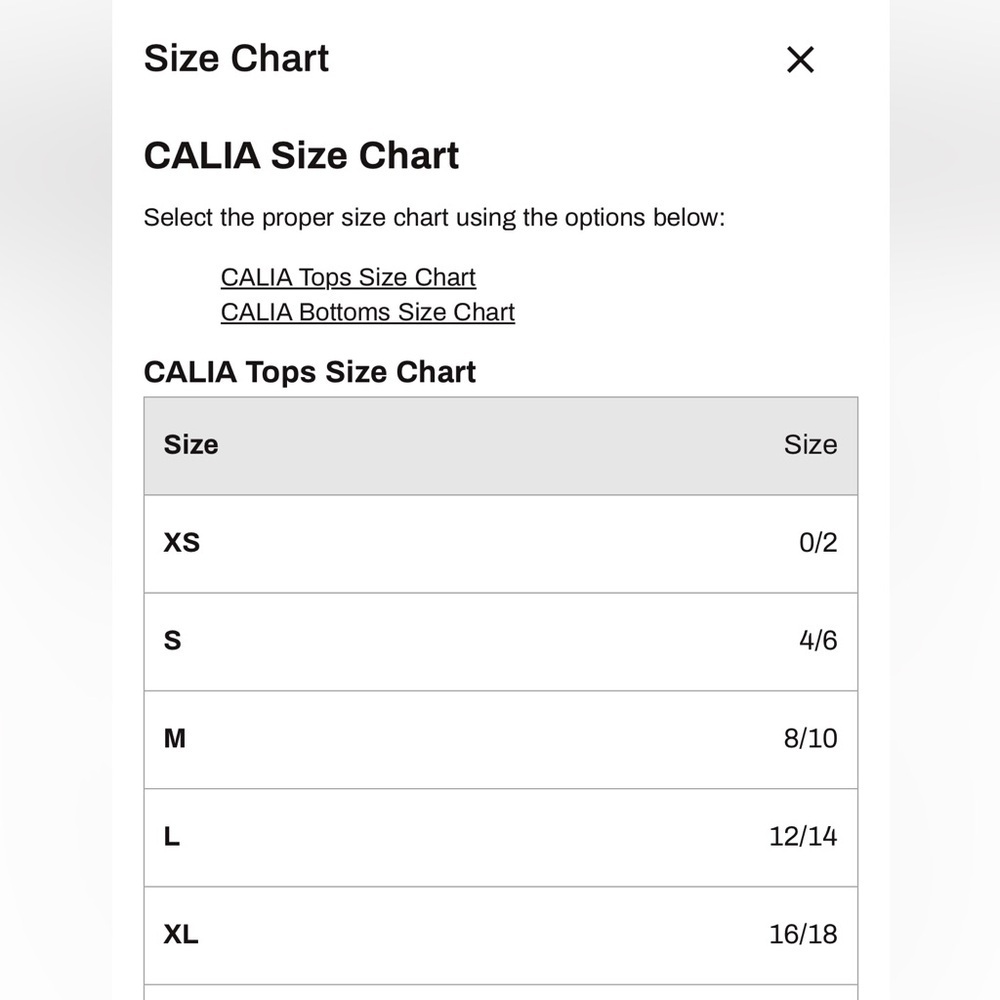This screenshot has width=1000, height=1000.
Task: Click the right-aligned Size column header
Action: tap(810, 445)
